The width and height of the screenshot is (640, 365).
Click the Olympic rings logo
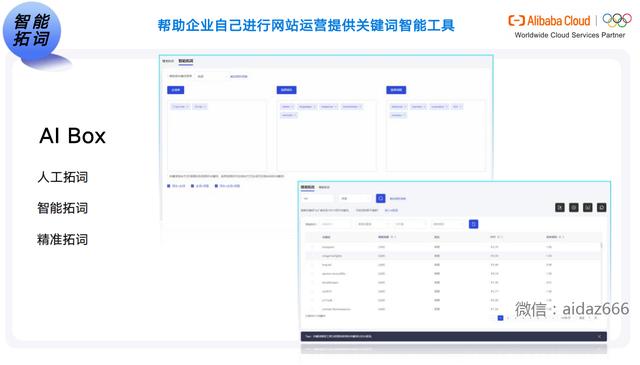click(617, 20)
